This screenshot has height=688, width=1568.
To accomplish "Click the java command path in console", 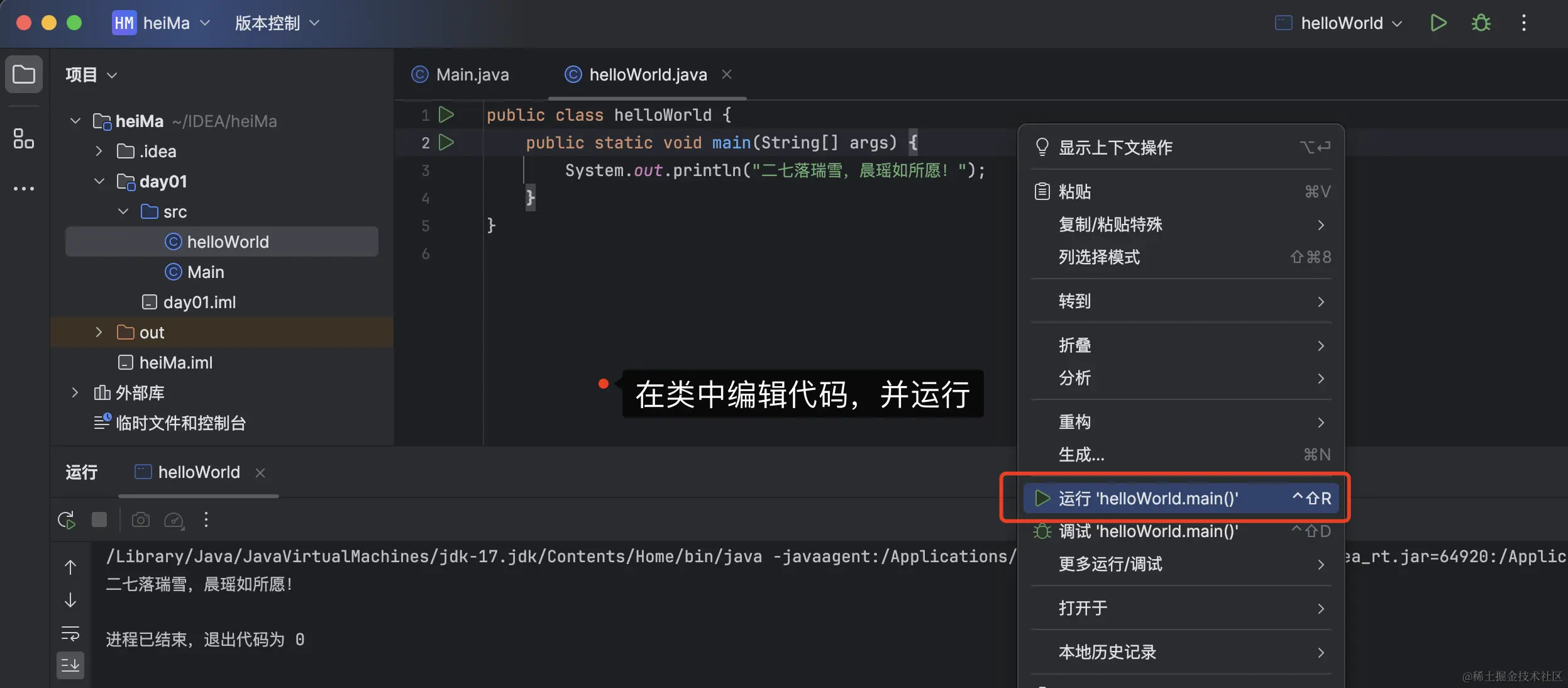I will pyautogui.click(x=434, y=557).
